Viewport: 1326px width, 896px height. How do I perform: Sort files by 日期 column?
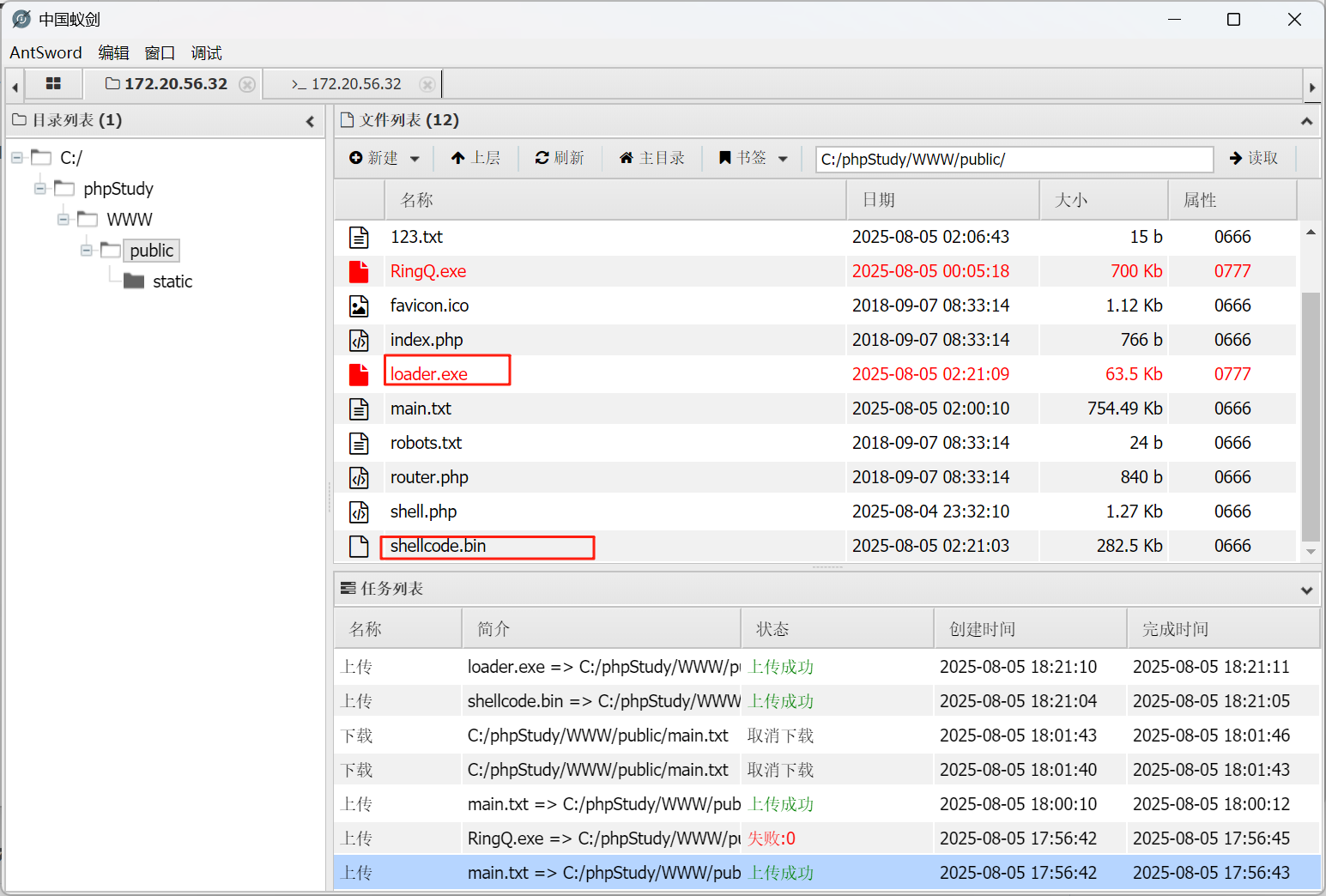pyautogui.click(x=942, y=200)
